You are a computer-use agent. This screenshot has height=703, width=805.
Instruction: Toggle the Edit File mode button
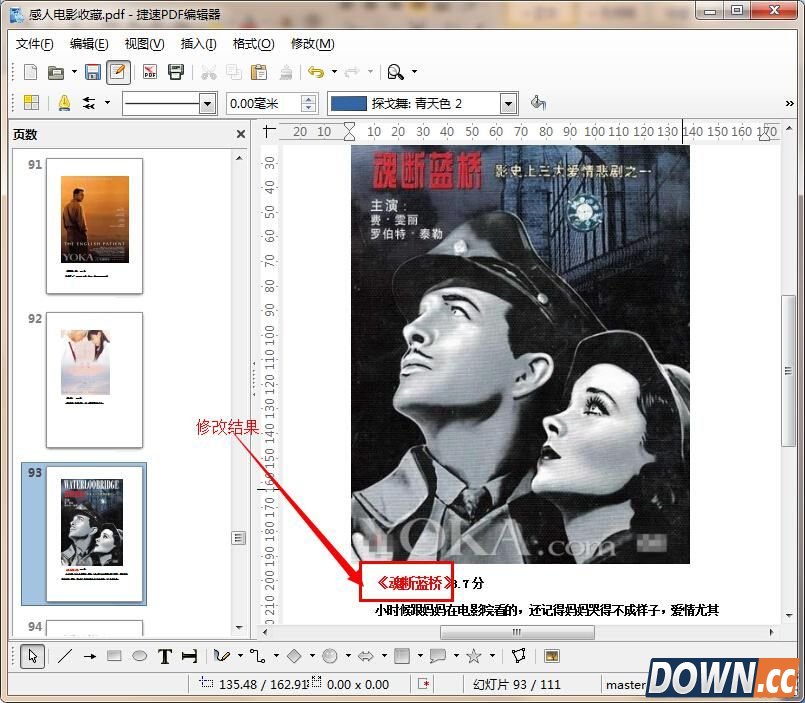[x=118, y=72]
